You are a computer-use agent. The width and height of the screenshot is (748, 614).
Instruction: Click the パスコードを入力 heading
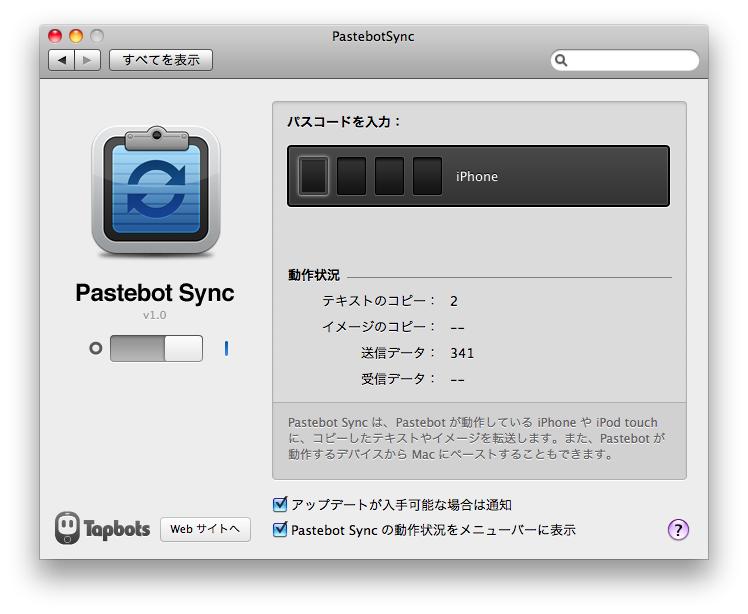(343, 122)
